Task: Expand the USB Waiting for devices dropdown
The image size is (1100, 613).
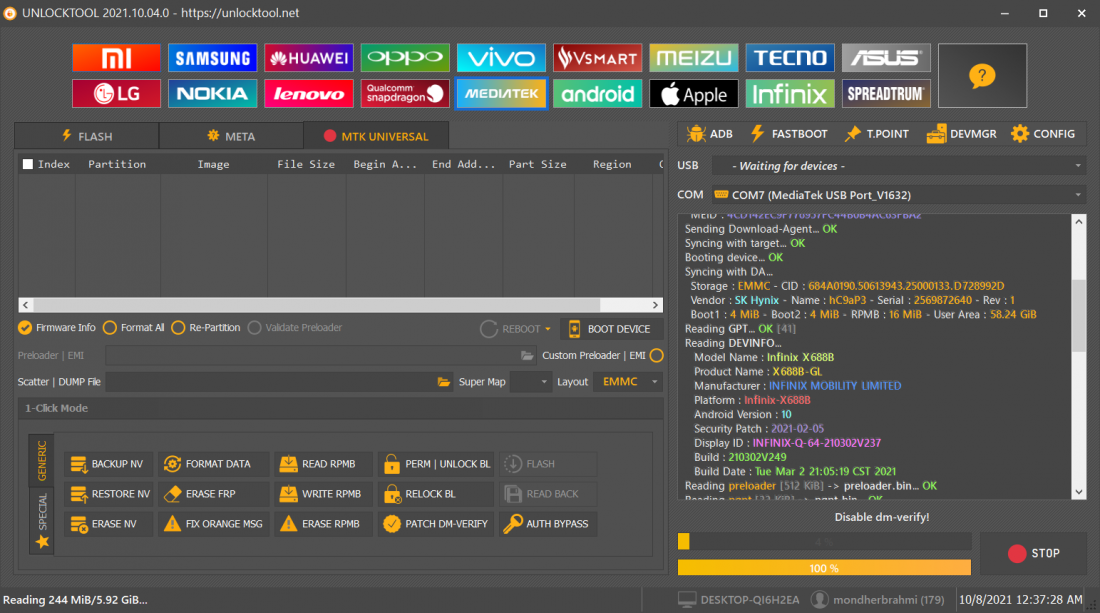Action: click(899, 166)
